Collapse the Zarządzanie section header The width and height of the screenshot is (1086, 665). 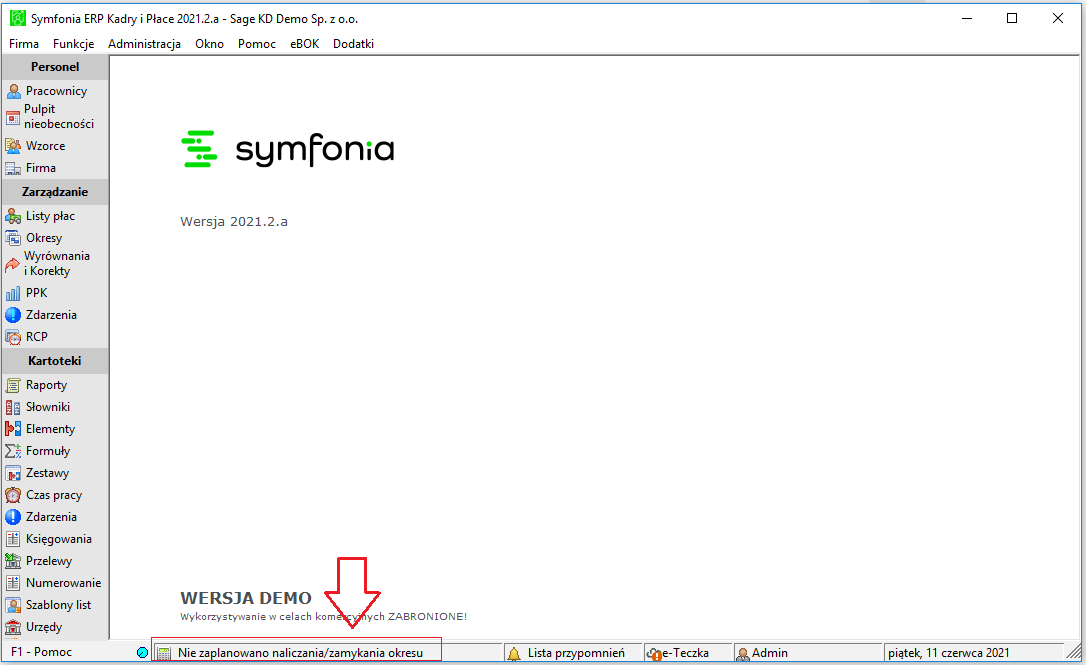55,192
